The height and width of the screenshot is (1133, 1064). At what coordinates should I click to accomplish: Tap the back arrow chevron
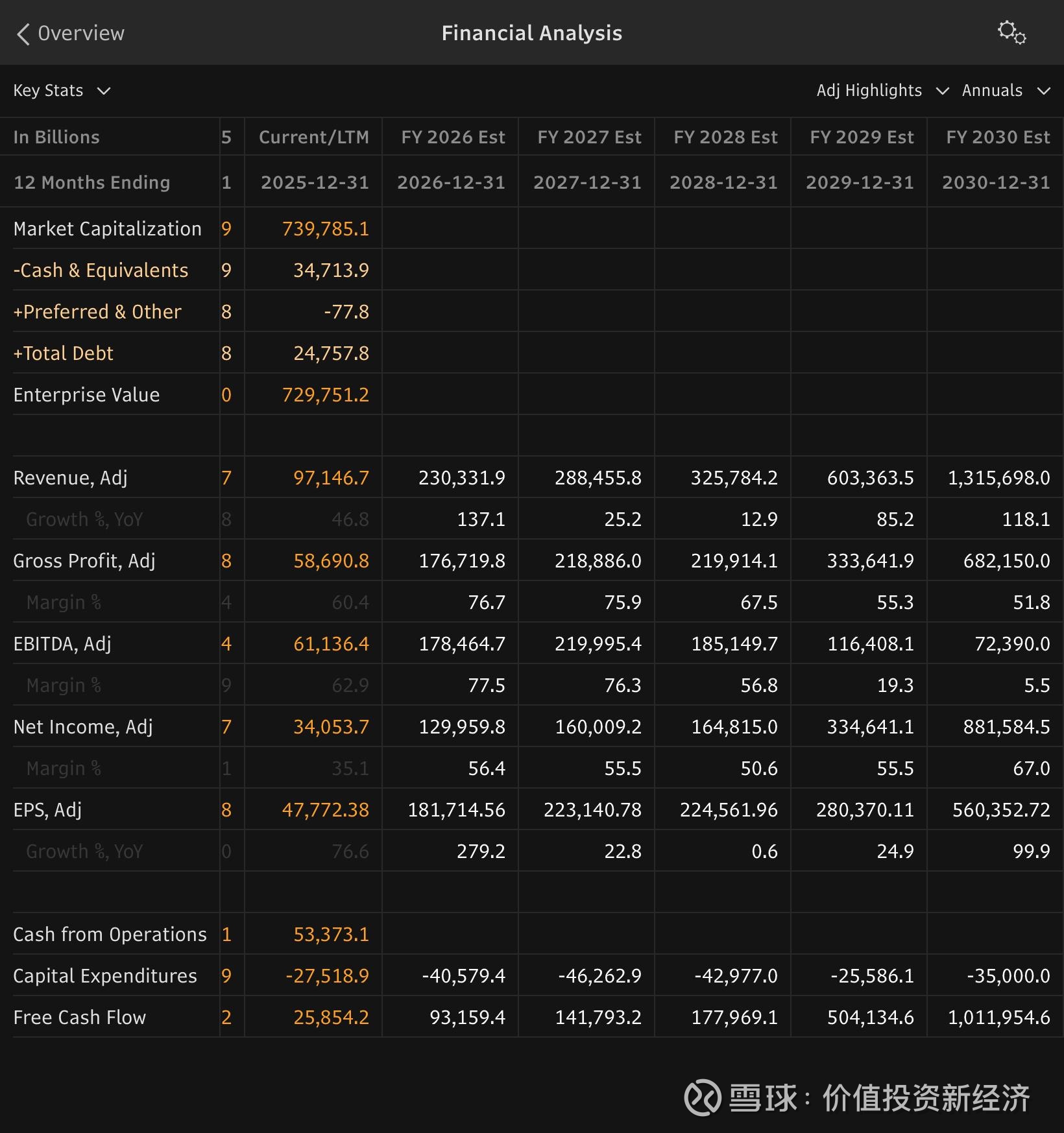coord(23,34)
